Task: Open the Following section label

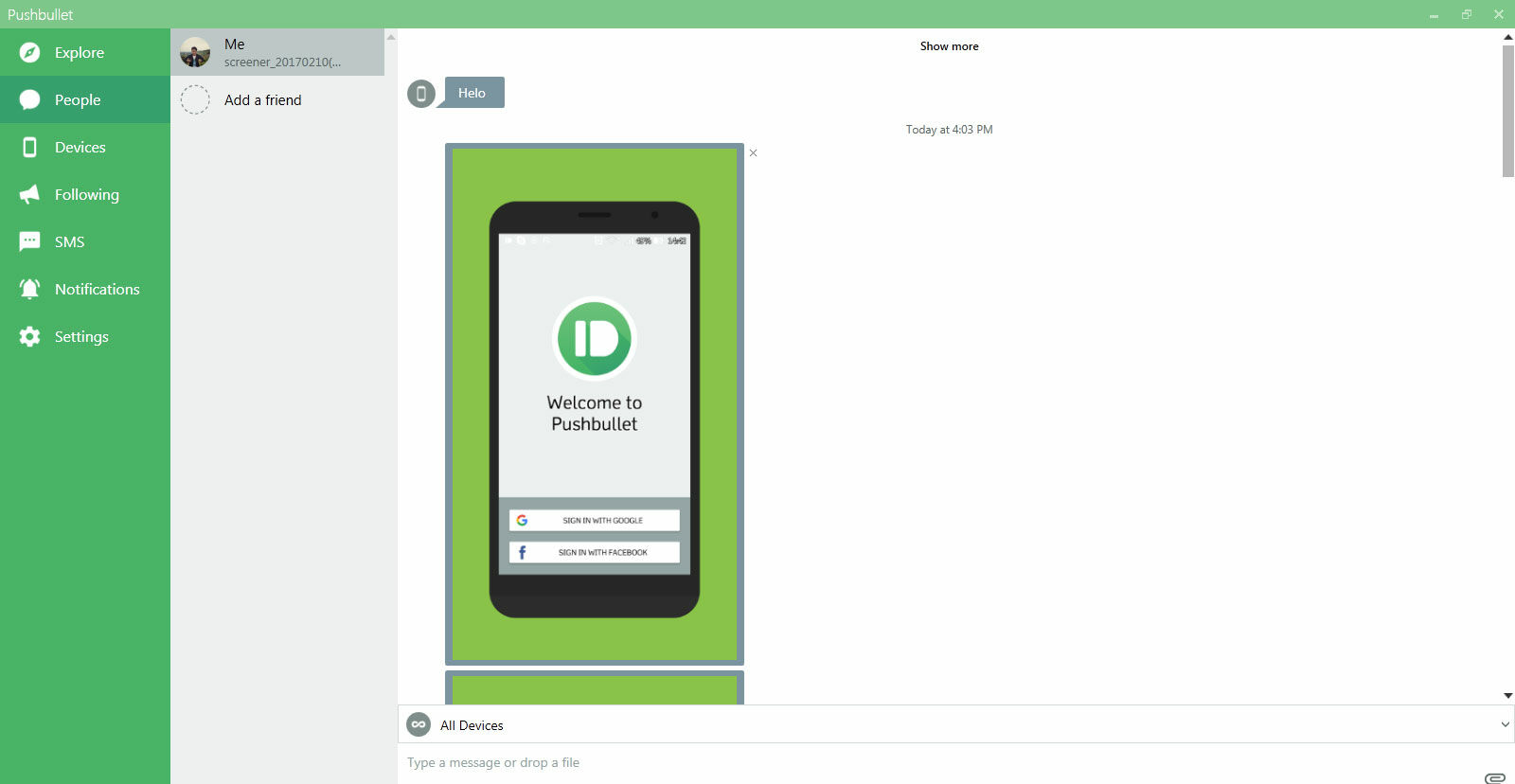Action: [87, 194]
